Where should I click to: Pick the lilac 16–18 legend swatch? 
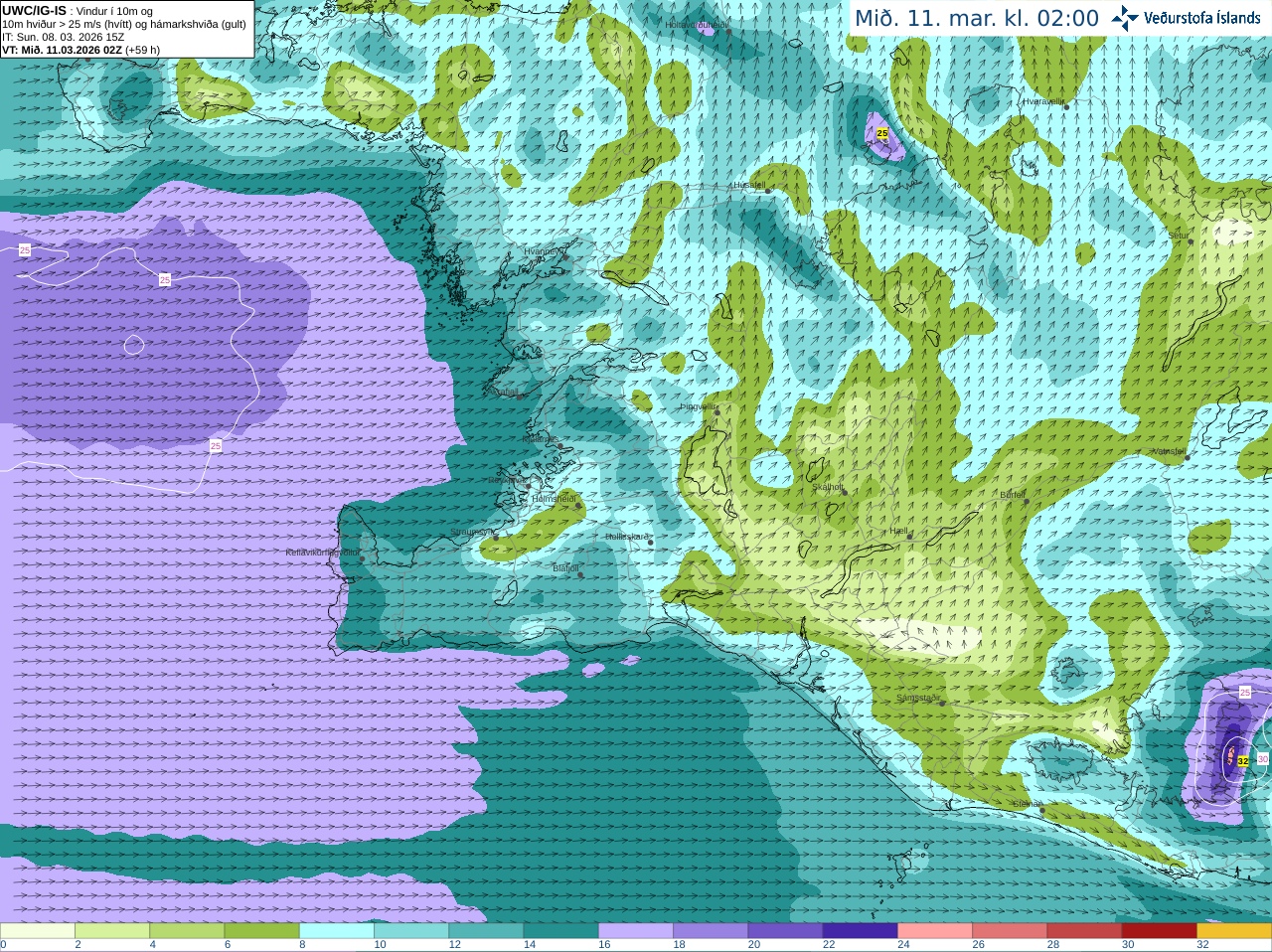(x=636, y=931)
